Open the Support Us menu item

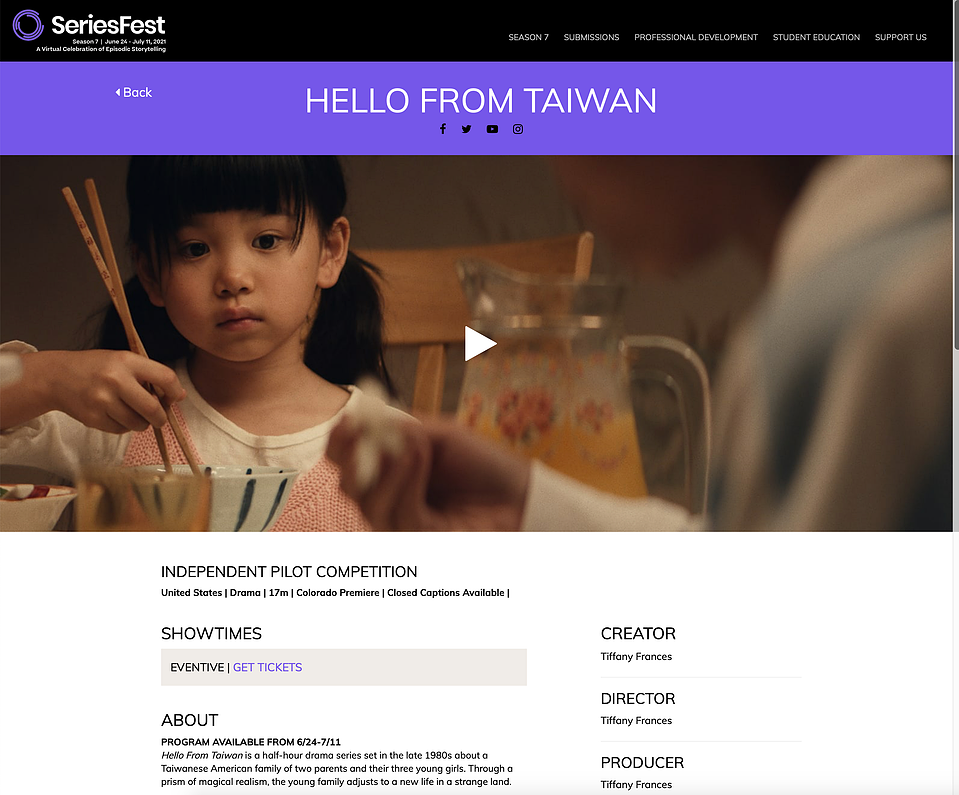click(901, 37)
